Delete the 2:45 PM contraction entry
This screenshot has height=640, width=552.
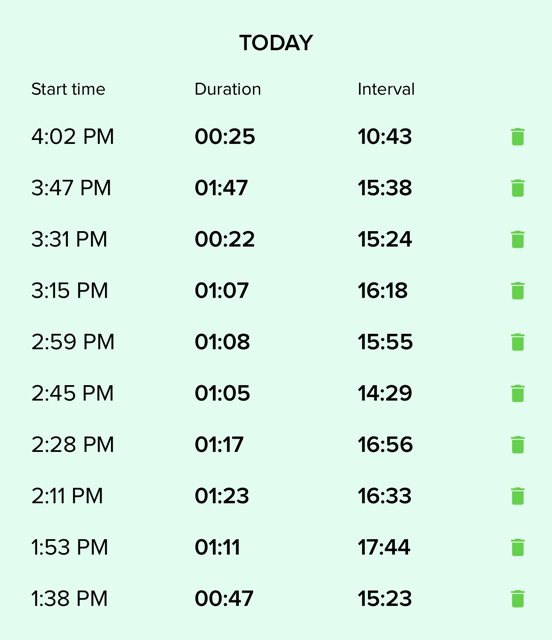(518, 393)
